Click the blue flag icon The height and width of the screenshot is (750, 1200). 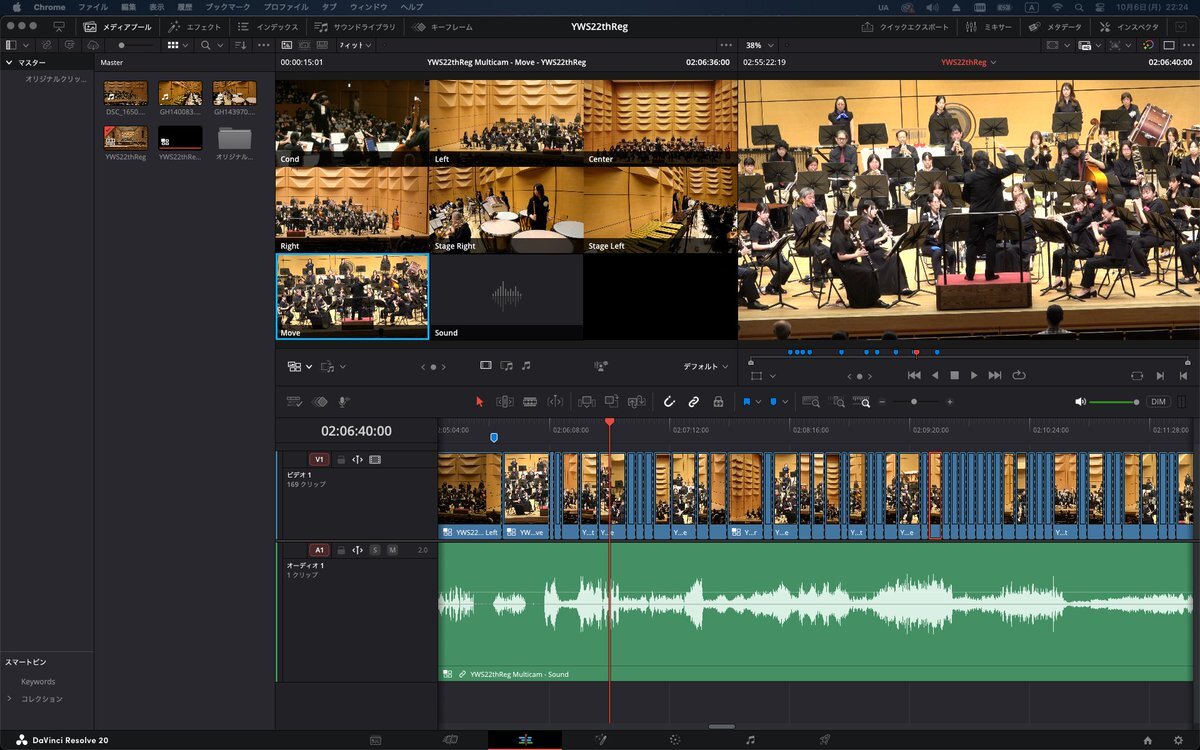tap(746, 402)
